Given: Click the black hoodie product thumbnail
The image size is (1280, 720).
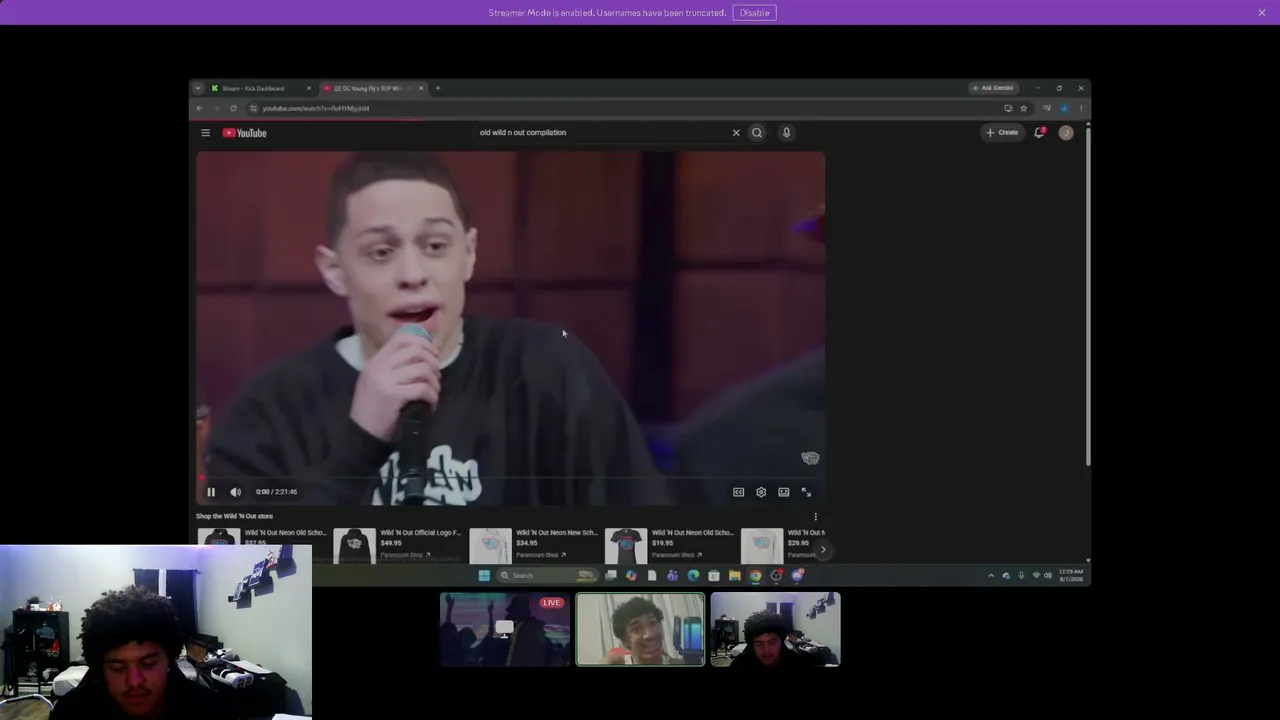Looking at the screenshot, I should point(354,546).
